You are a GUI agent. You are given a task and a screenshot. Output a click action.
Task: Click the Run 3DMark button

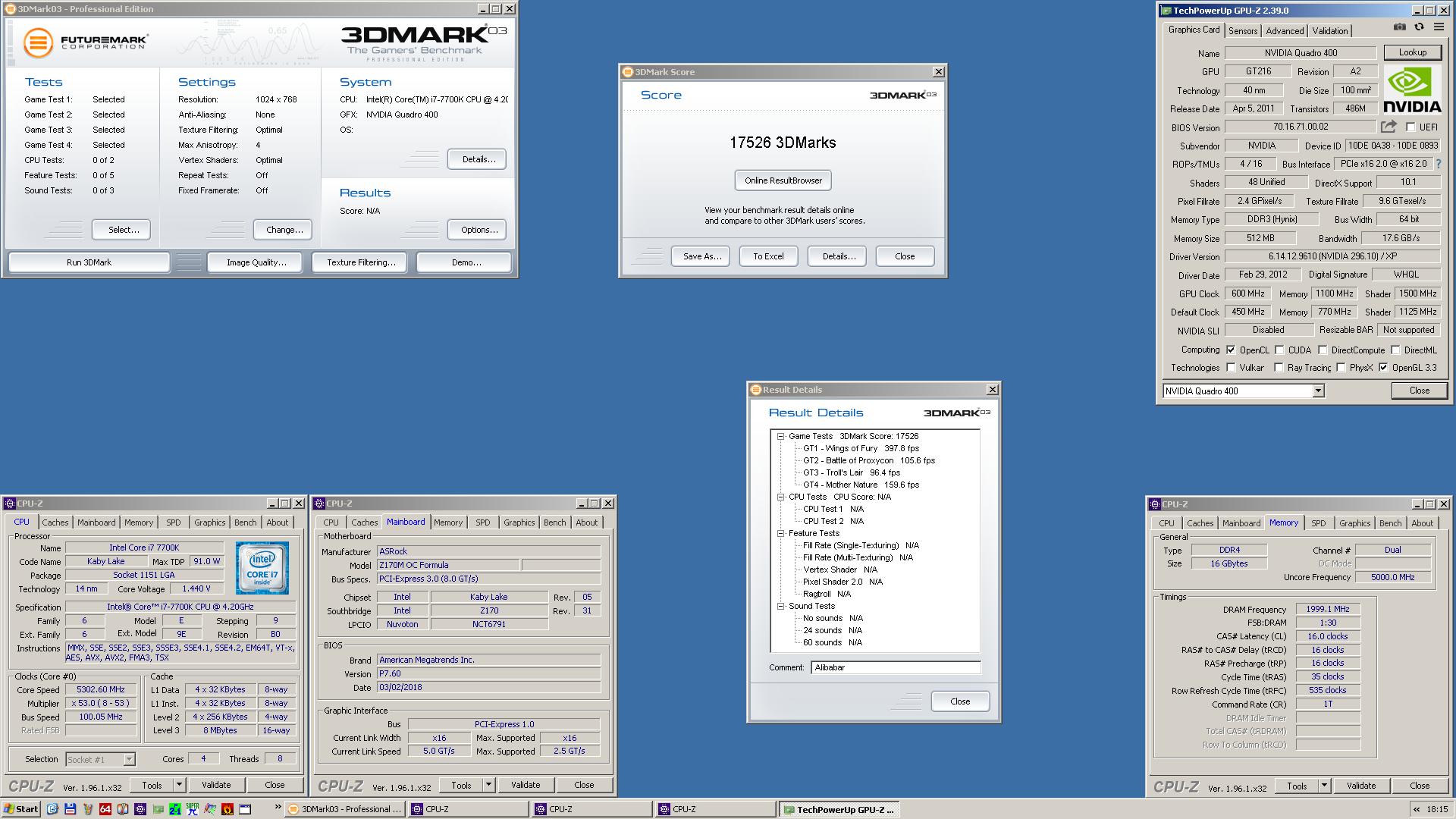coord(89,262)
